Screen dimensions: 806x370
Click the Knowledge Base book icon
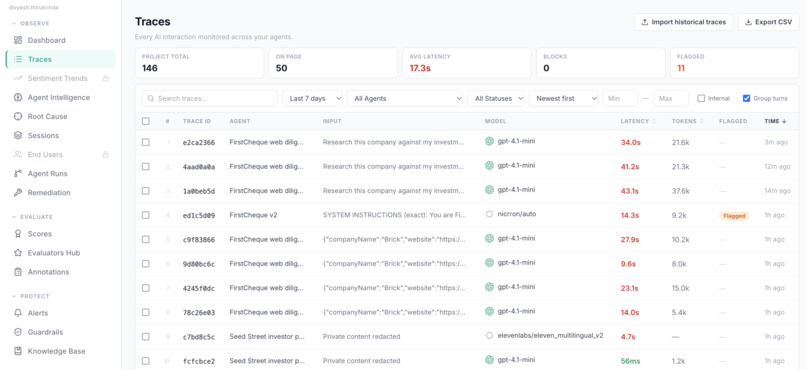click(18, 351)
